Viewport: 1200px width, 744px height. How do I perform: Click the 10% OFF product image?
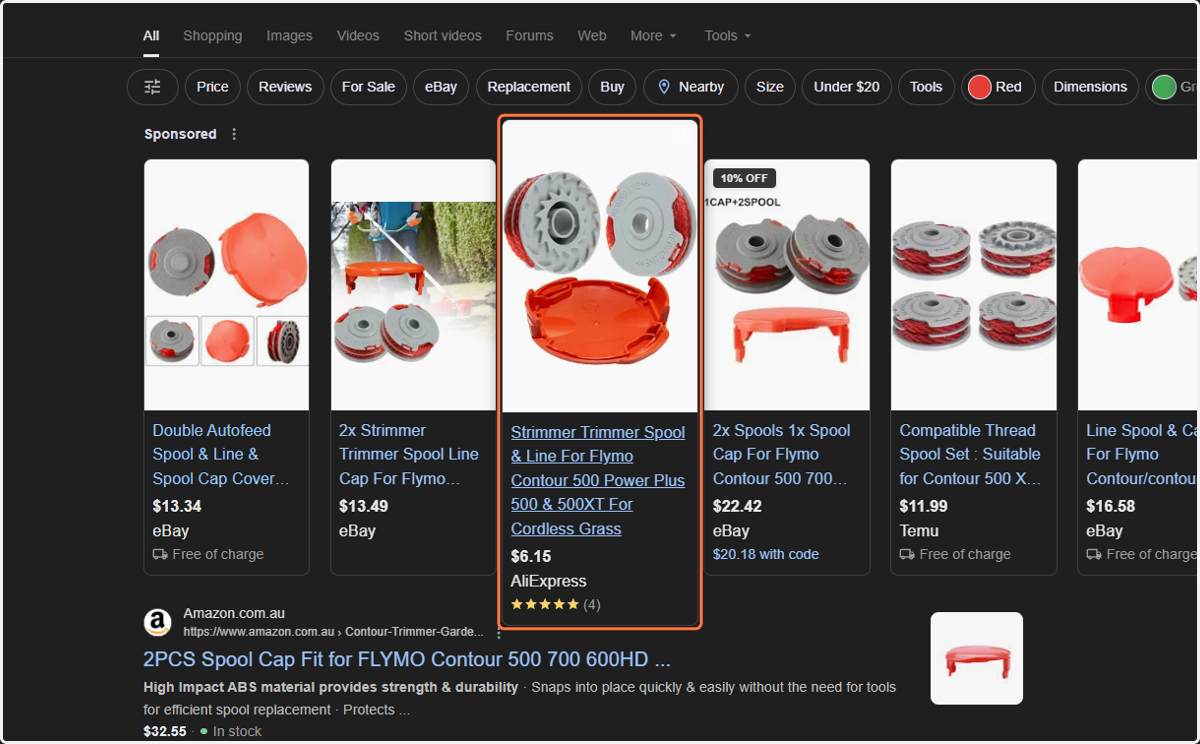pyautogui.click(x=787, y=285)
